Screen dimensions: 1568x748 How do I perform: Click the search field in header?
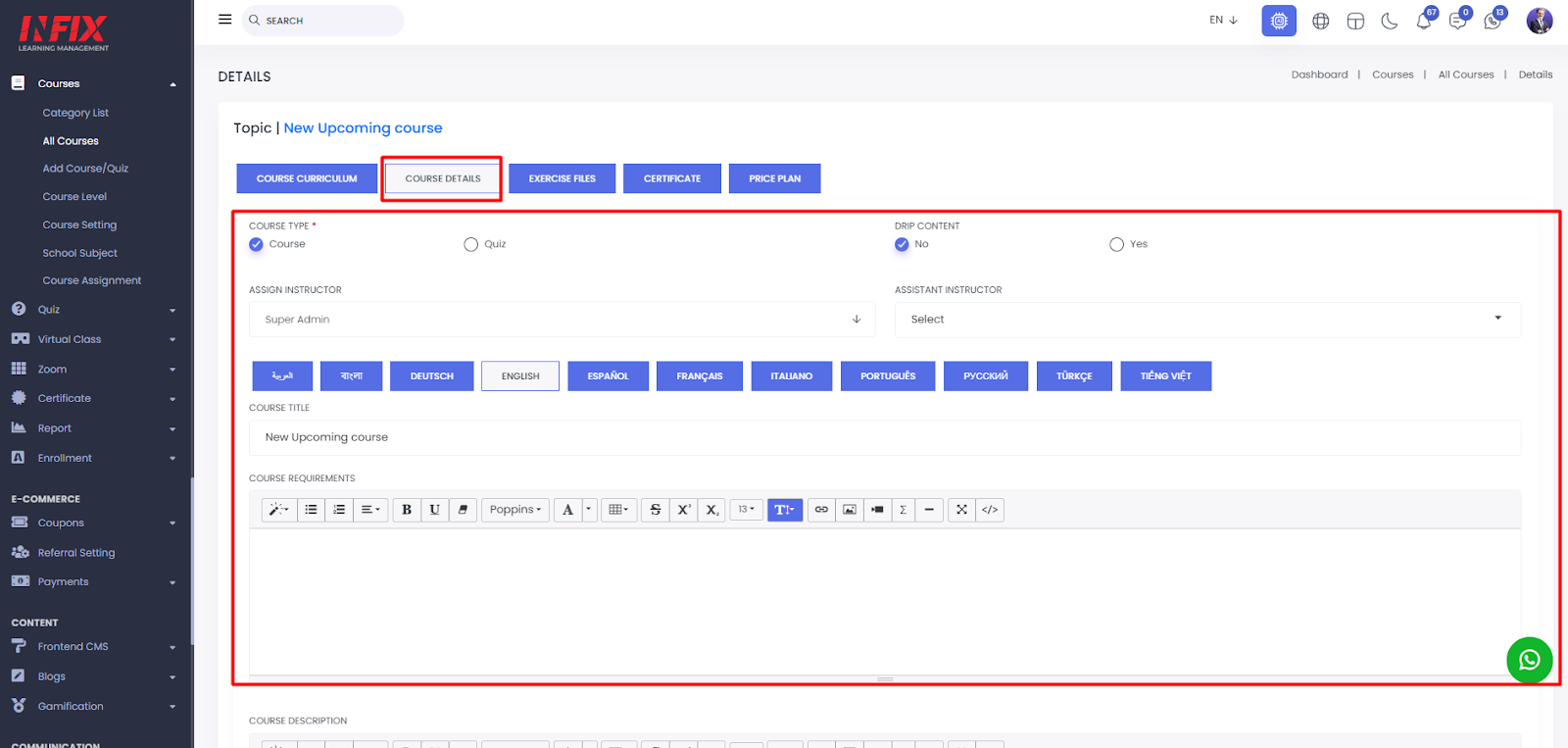322,21
